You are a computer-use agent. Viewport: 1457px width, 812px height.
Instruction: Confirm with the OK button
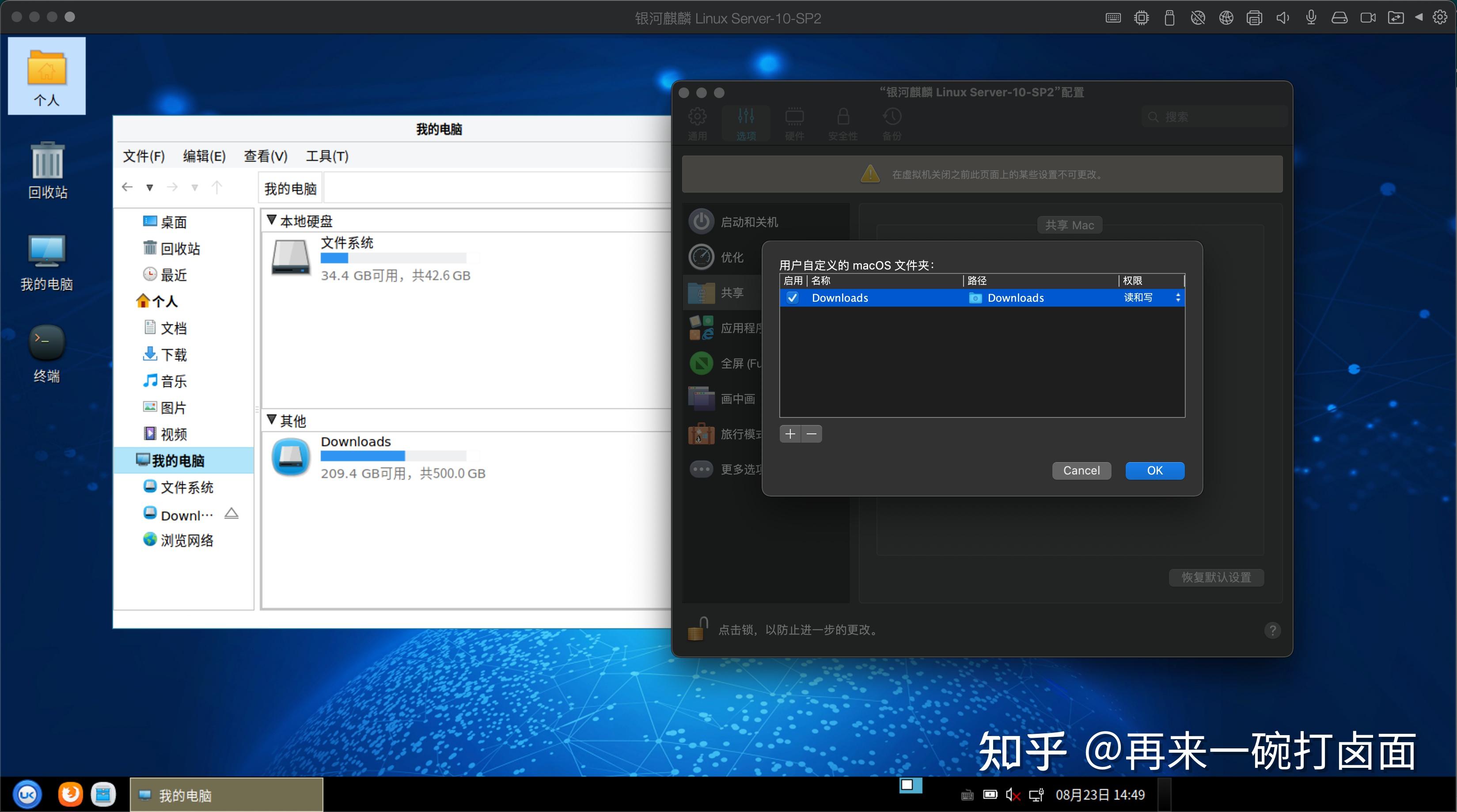click(1154, 471)
